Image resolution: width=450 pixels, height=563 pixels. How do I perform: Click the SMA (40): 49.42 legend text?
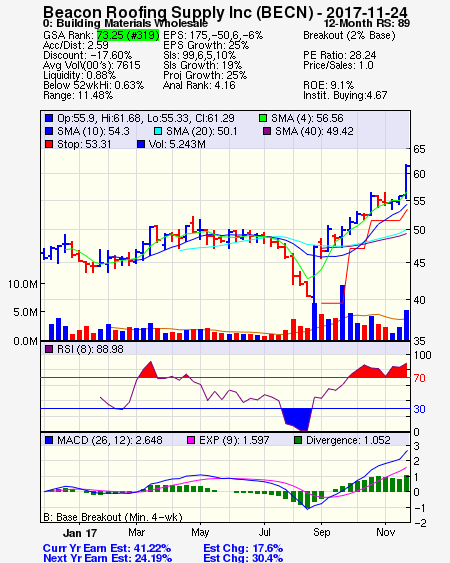314,131
